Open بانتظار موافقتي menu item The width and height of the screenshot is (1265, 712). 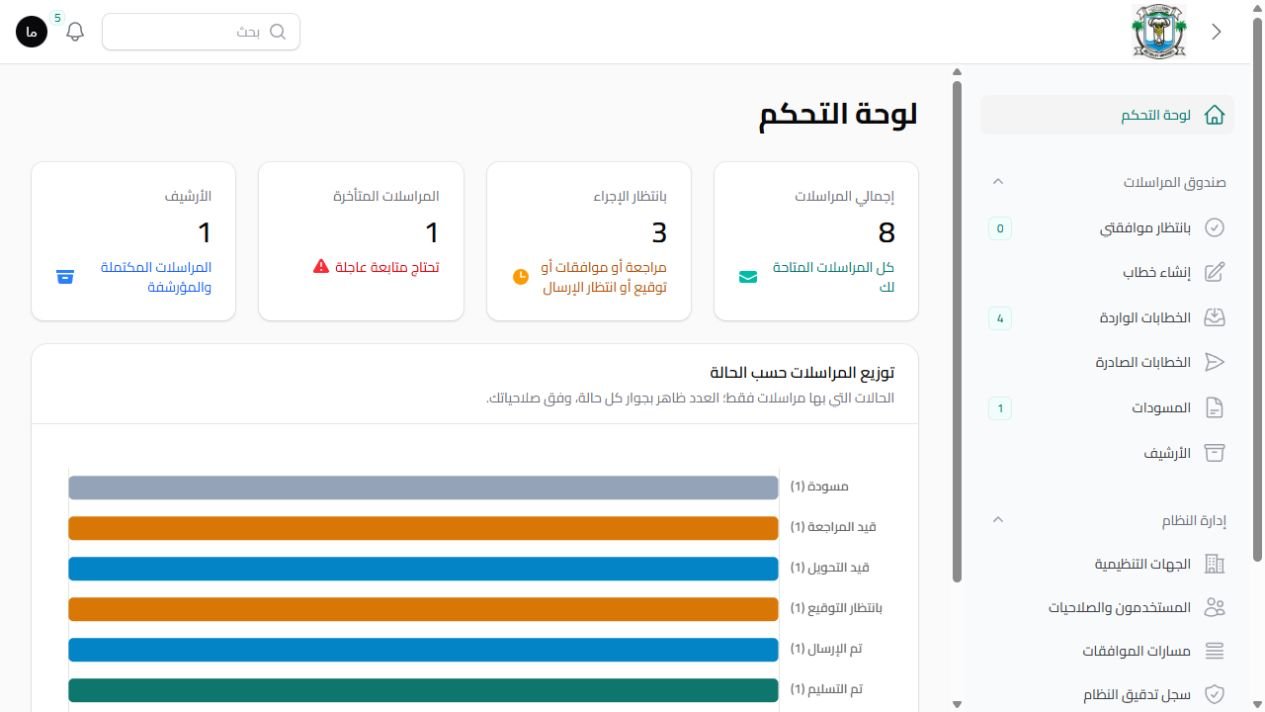[1107, 228]
